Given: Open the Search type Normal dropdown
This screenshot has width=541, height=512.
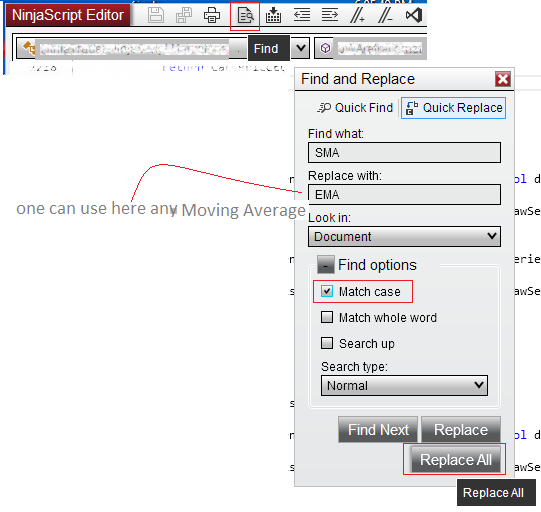Looking at the screenshot, I should (x=404, y=385).
